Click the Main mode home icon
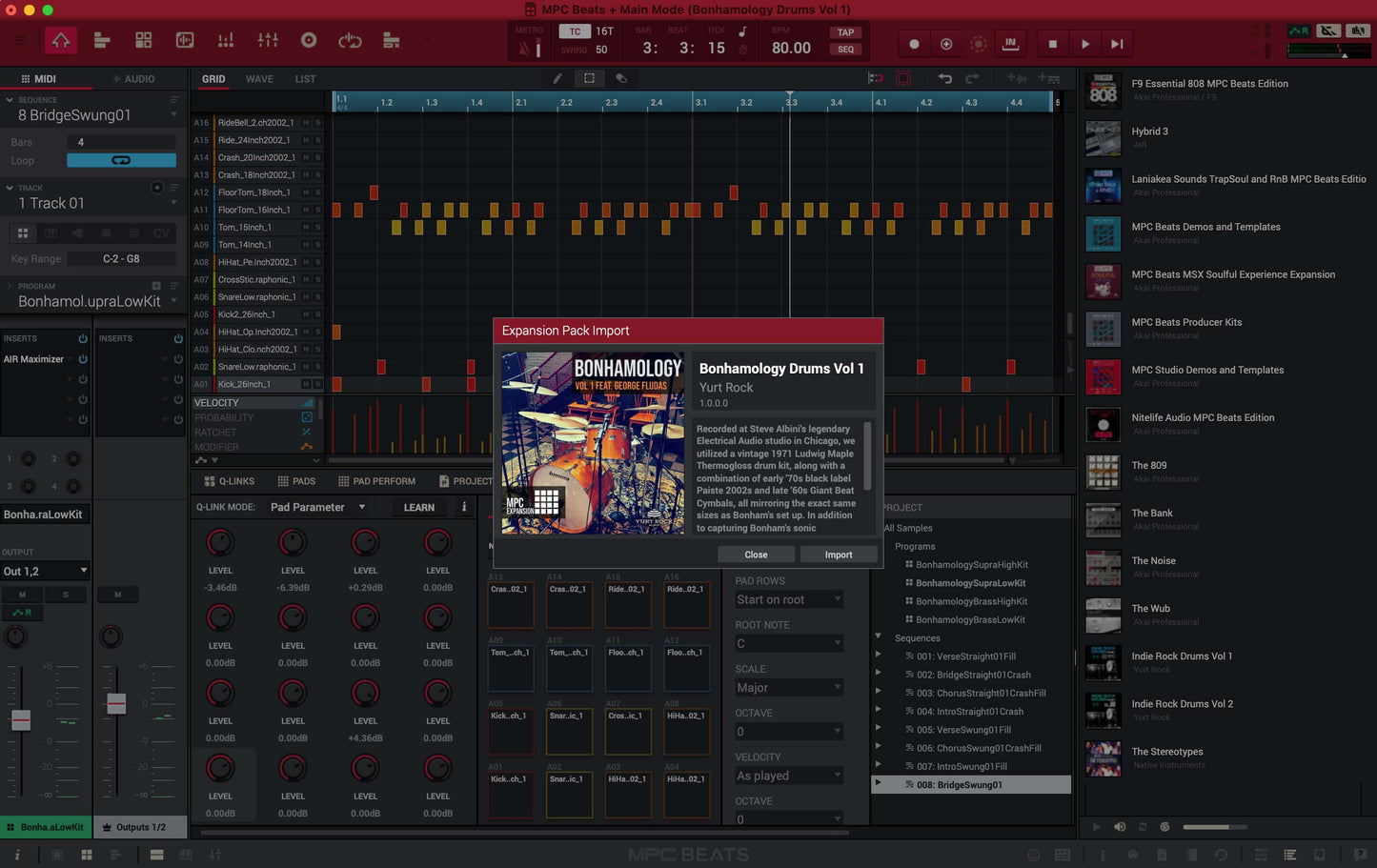Viewport: 1377px width, 868px height. click(61, 41)
